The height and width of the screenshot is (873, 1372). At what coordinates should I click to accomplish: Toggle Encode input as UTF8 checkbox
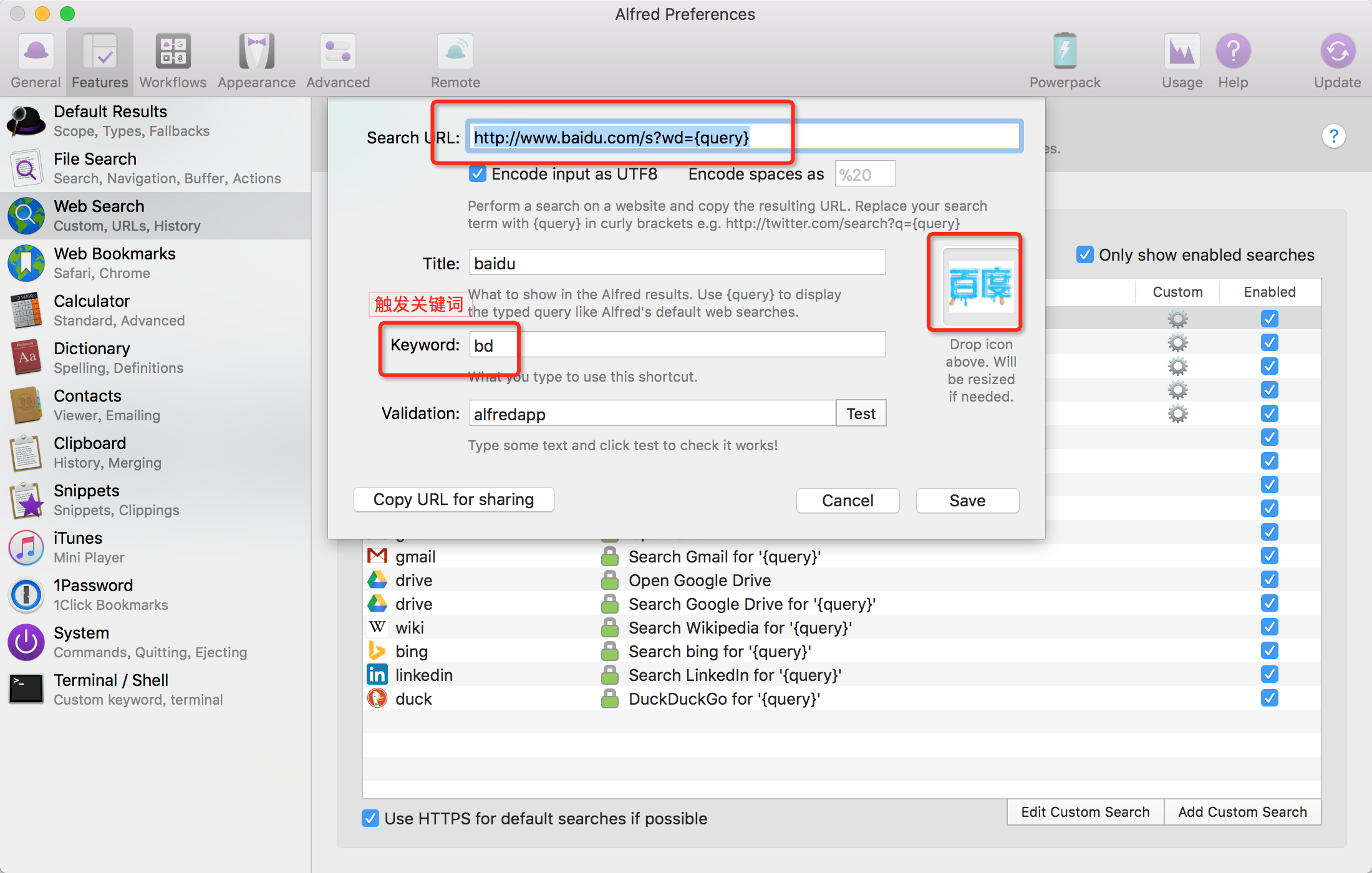pos(474,175)
